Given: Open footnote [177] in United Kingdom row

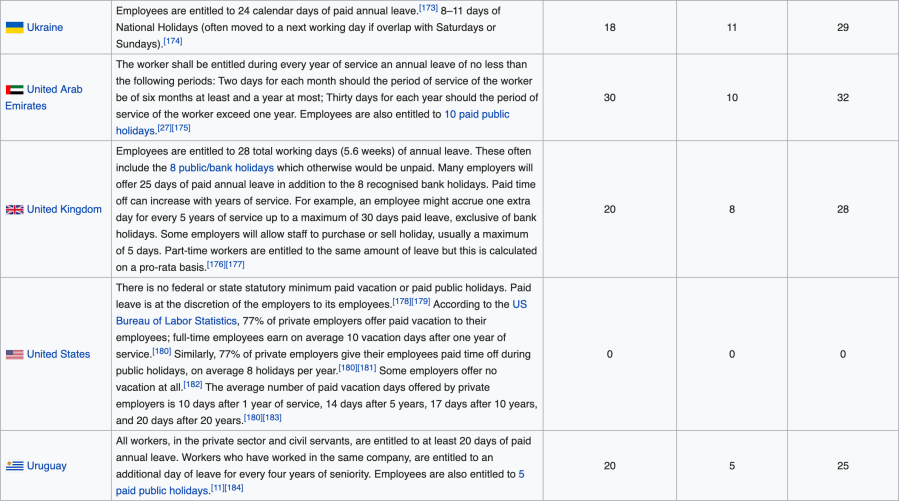Looking at the screenshot, I should coord(235,263).
